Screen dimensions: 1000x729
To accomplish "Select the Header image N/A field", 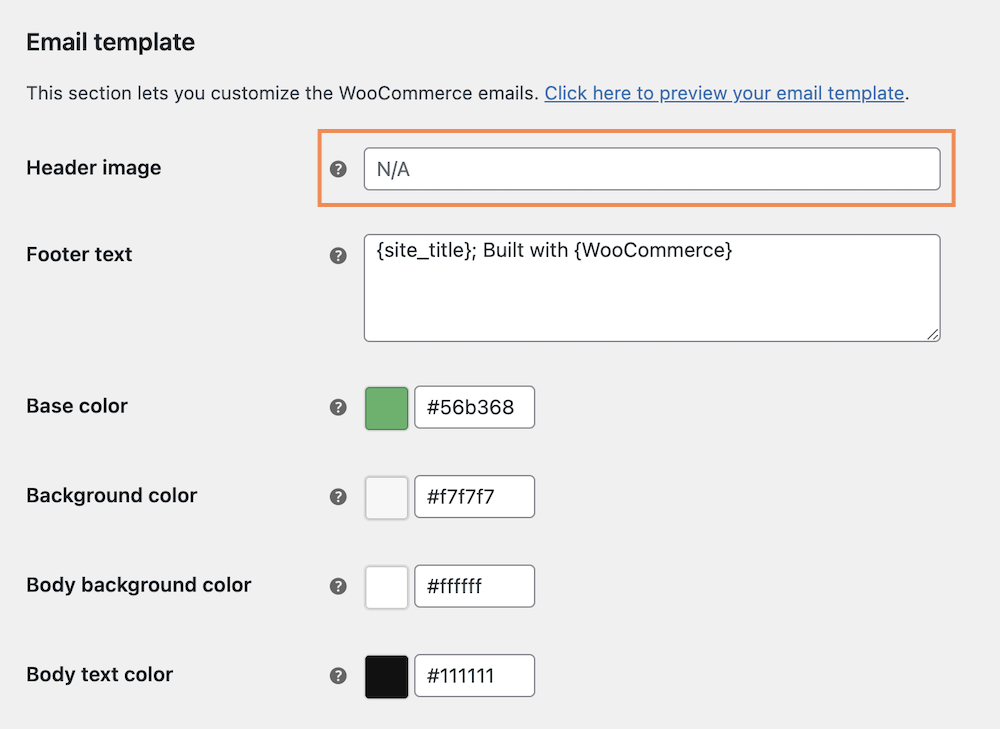I will 650,169.
